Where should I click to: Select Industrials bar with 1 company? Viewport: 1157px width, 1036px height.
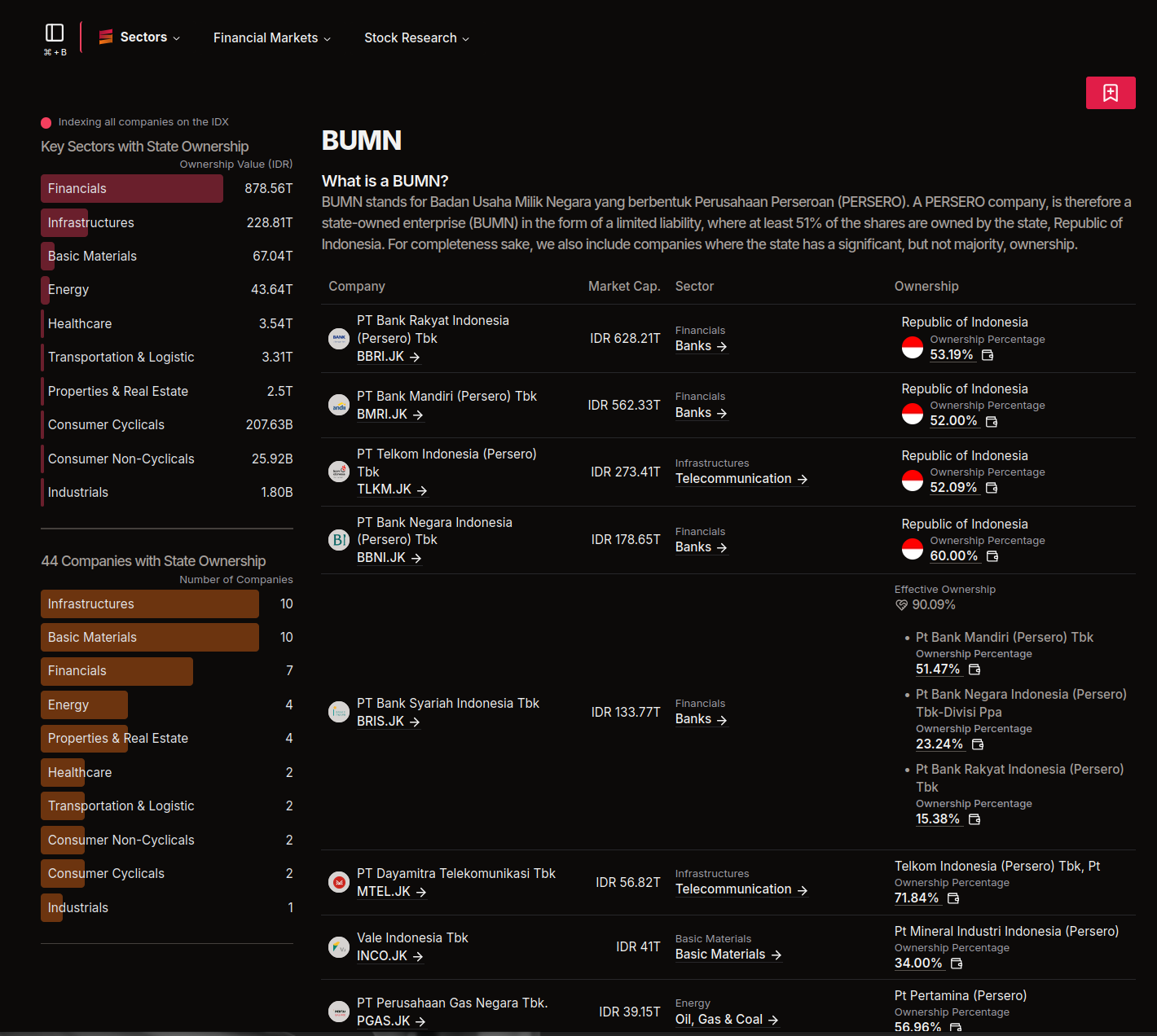click(51, 907)
